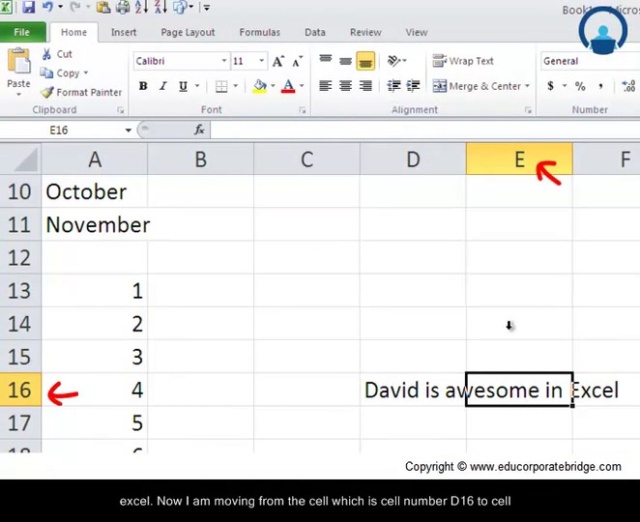Open the Font Color dropdown arrow
This screenshot has height=522, width=640.
point(302,86)
